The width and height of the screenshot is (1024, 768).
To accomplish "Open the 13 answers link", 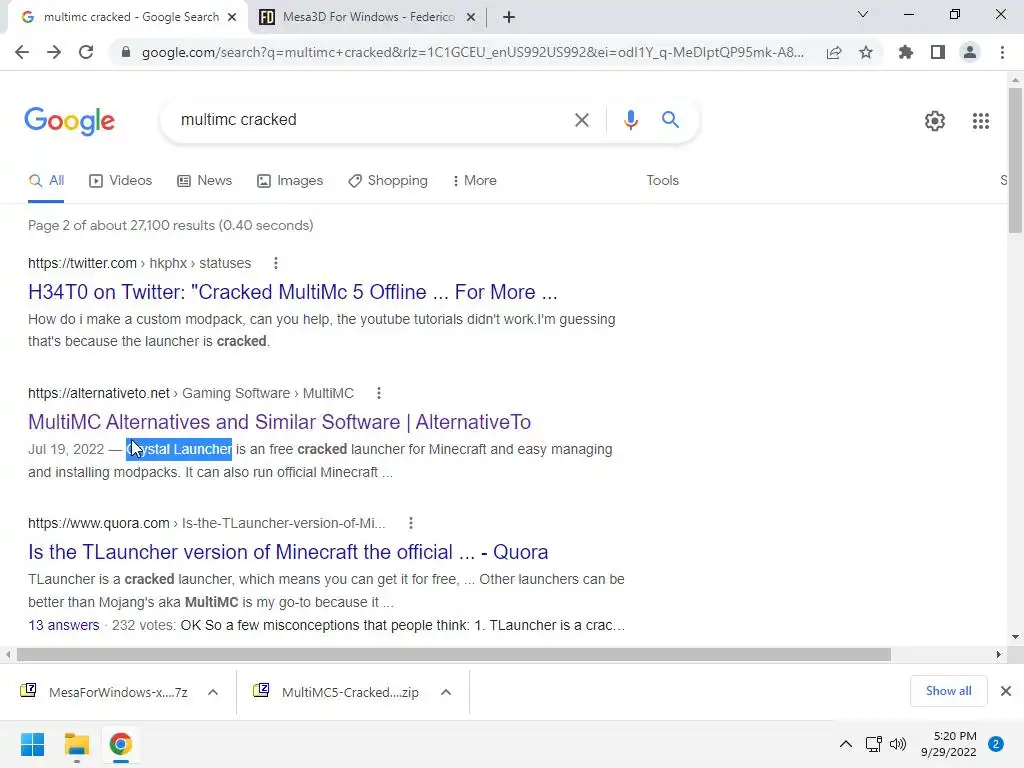I will (x=63, y=626).
